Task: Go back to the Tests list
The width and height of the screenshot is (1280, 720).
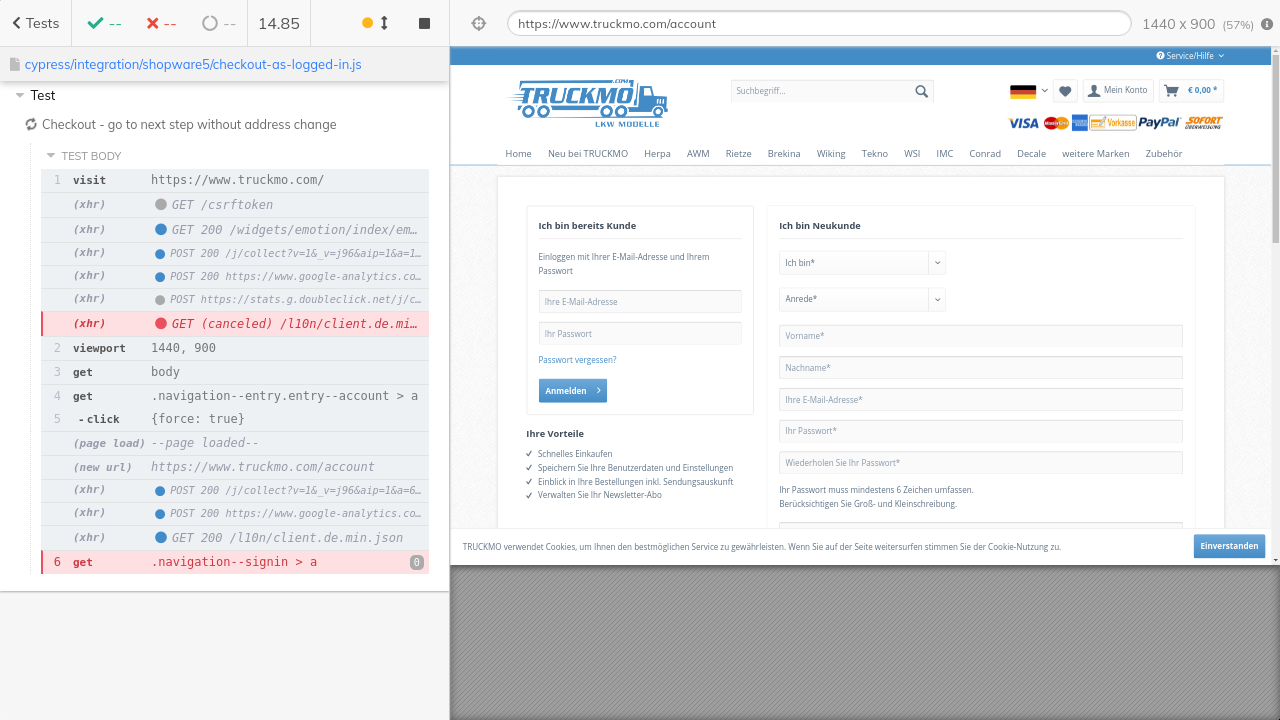Action: [x=36, y=23]
